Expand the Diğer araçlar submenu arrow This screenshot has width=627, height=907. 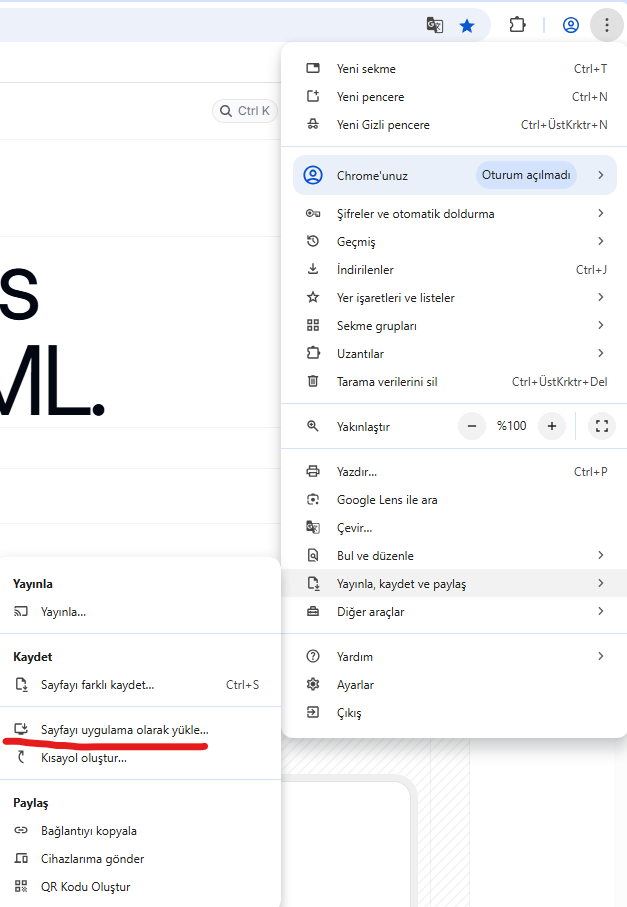pos(601,611)
